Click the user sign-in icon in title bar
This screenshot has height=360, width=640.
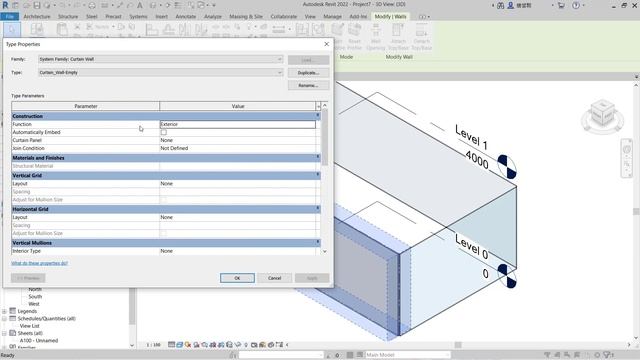[510, 5]
